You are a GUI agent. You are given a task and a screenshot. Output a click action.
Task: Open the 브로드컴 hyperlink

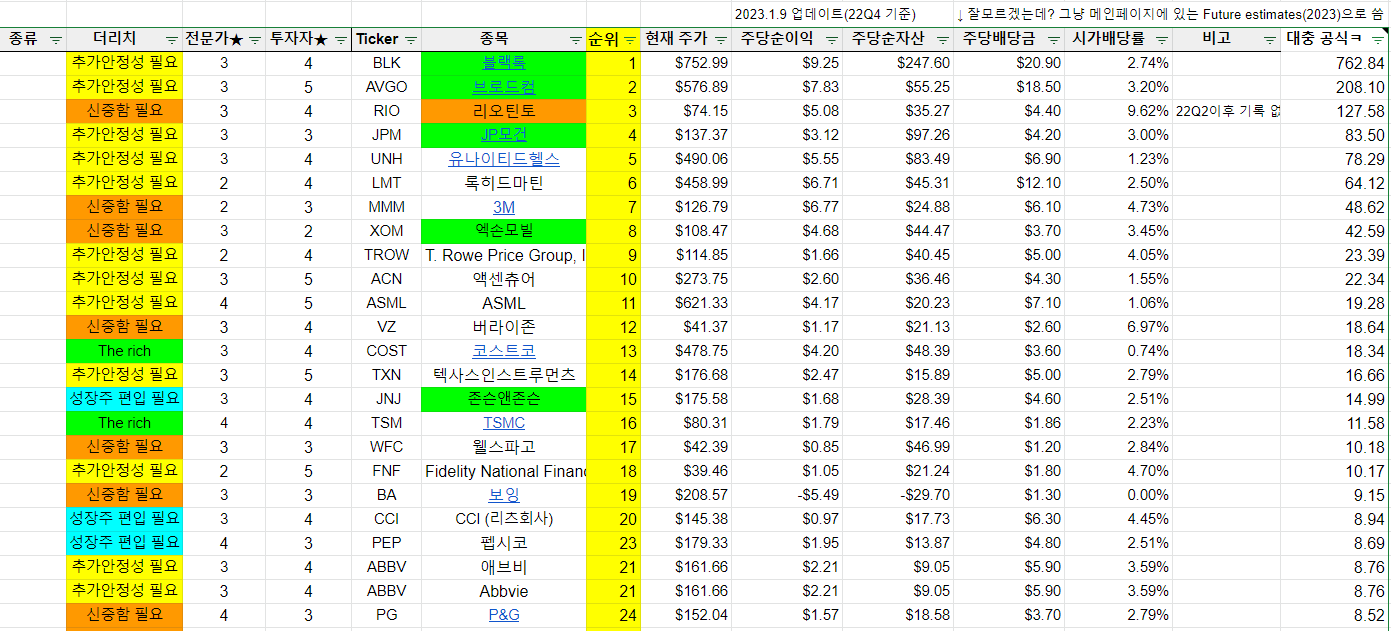(x=503, y=87)
